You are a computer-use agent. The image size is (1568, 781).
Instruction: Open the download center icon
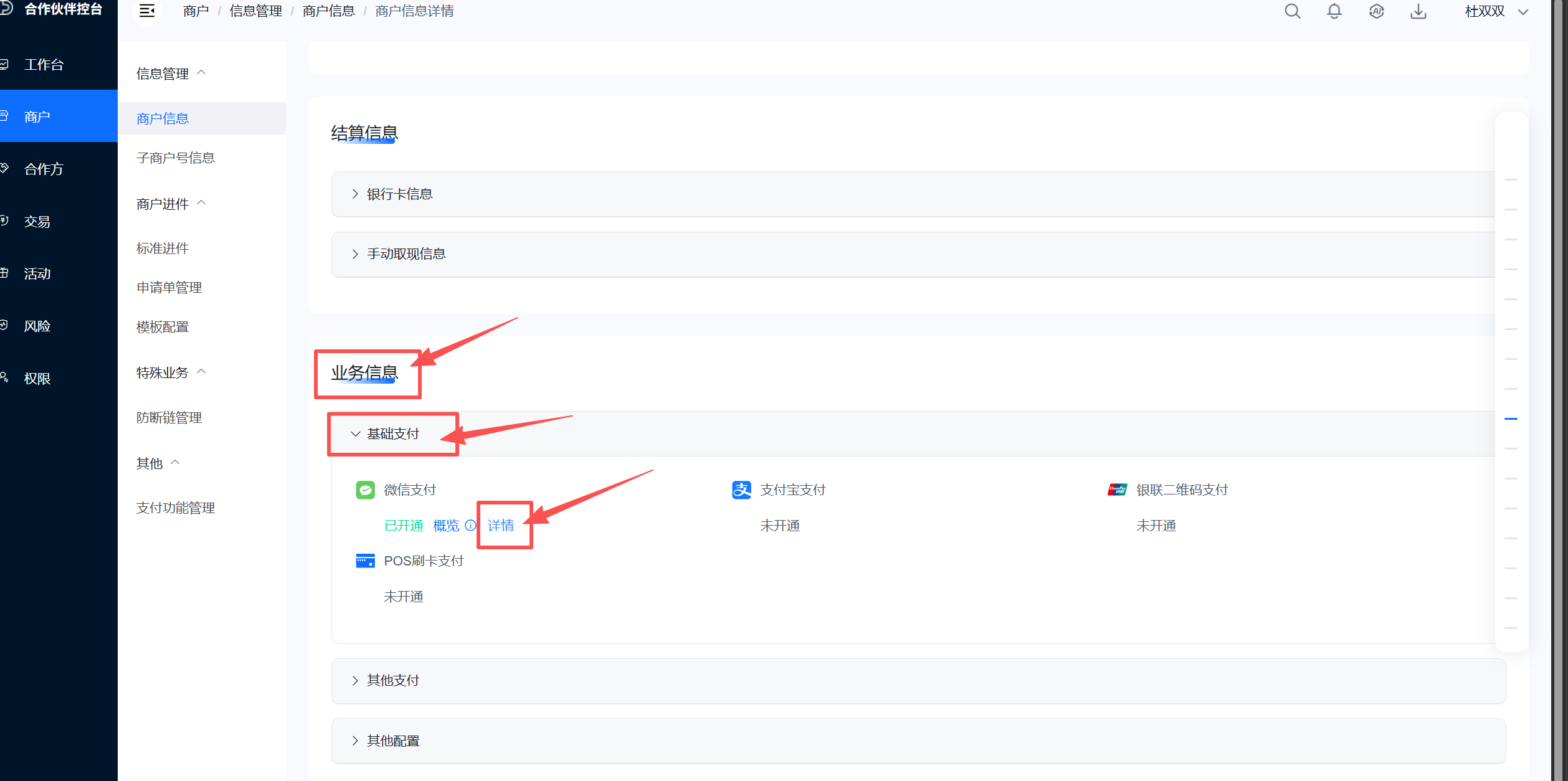point(1418,11)
